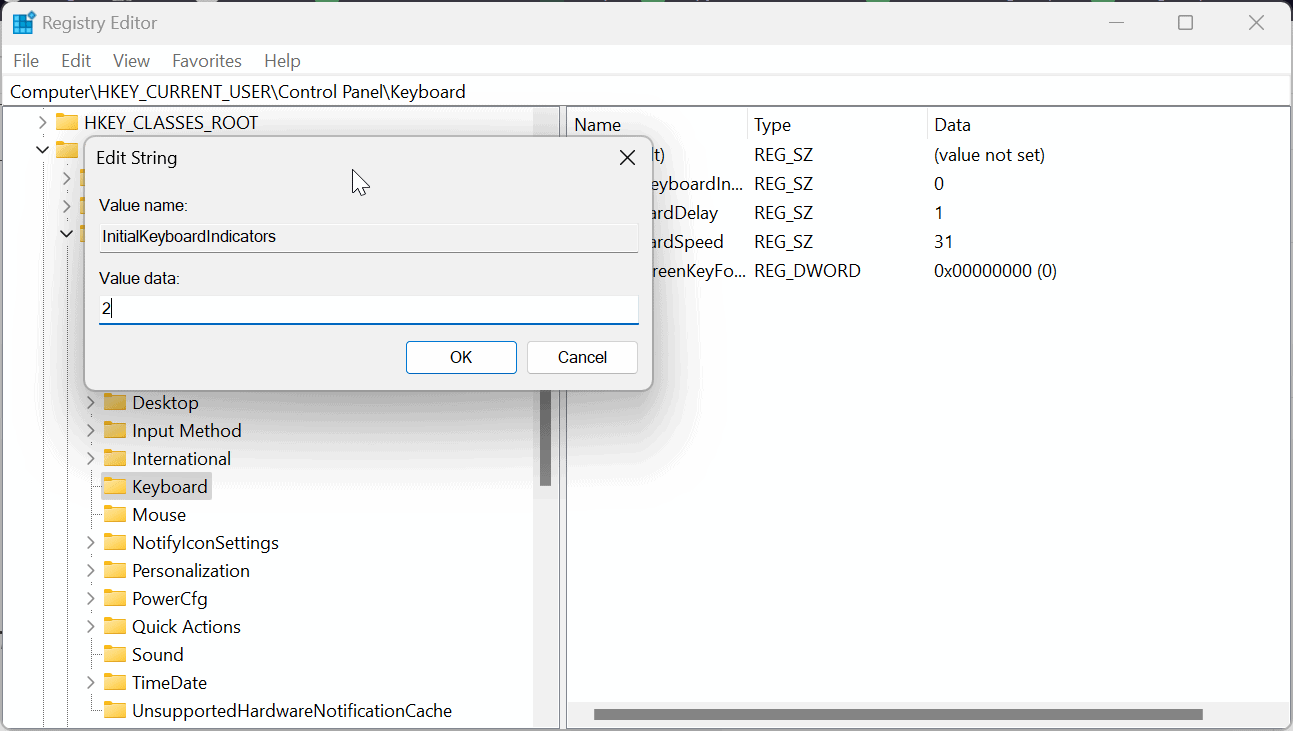This screenshot has height=731, width=1293.
Task: Click the International folder icon
Action: tap(115, 459)
